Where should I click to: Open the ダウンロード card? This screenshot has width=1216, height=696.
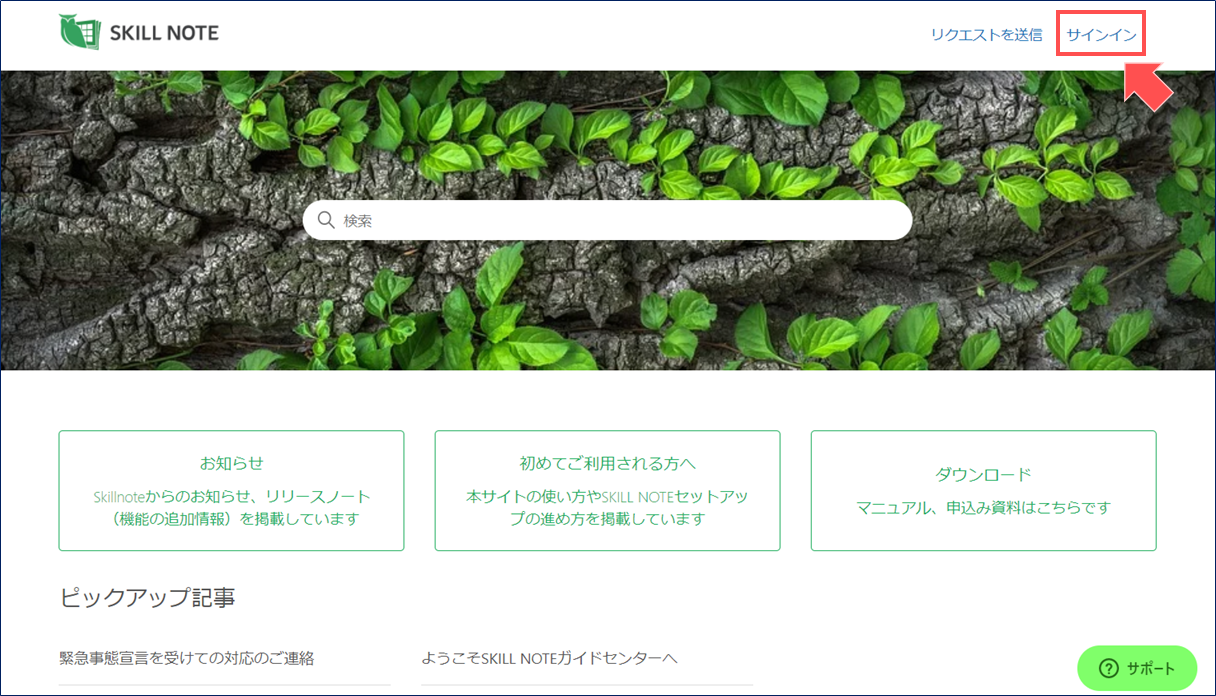coord(983,490)
